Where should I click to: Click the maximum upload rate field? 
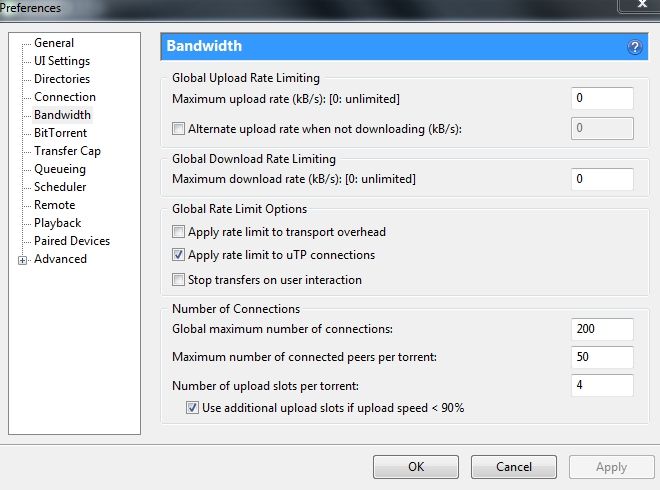[x=601, y=98]
